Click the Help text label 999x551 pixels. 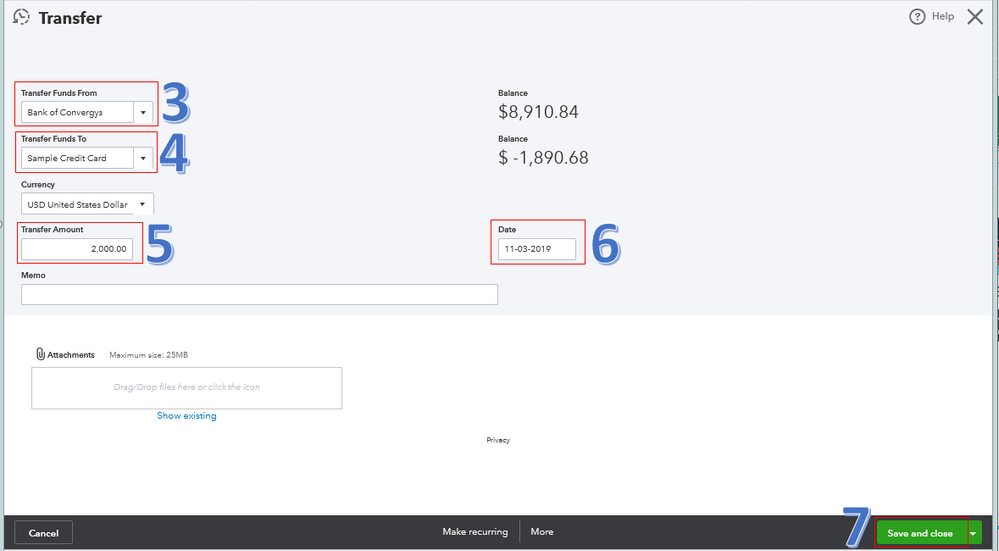coord(942,17)
